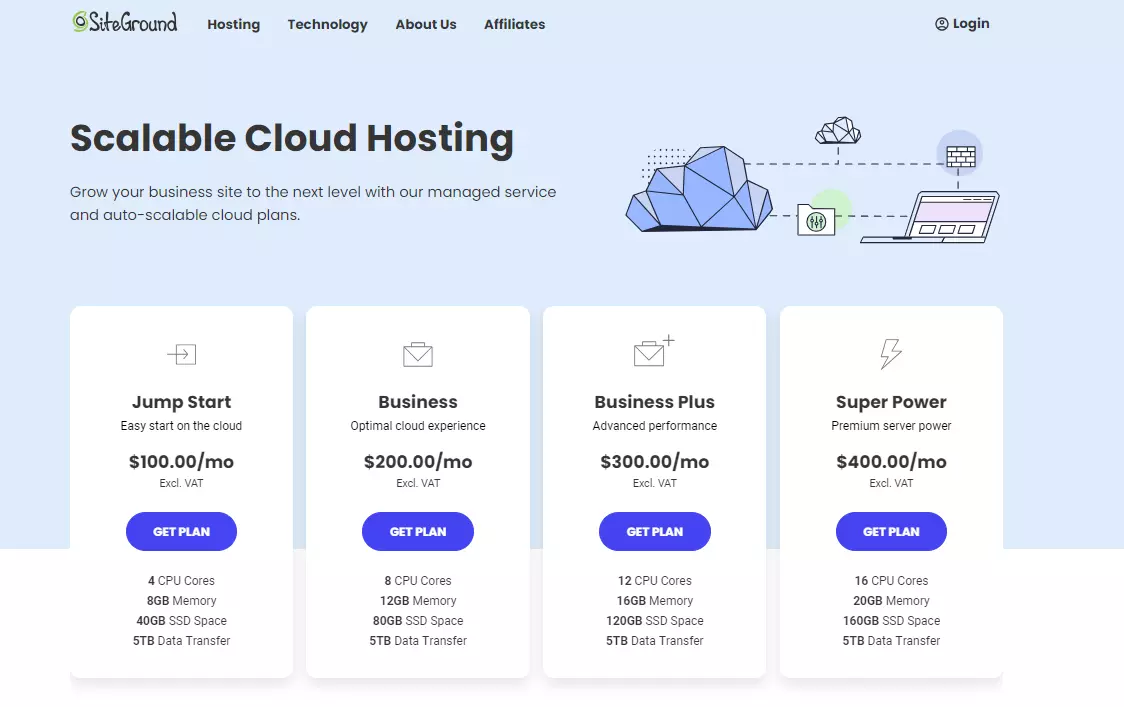Open the Hosting menu
Image resolution: width=1124 pixels, height=707 pixels.
233,24
